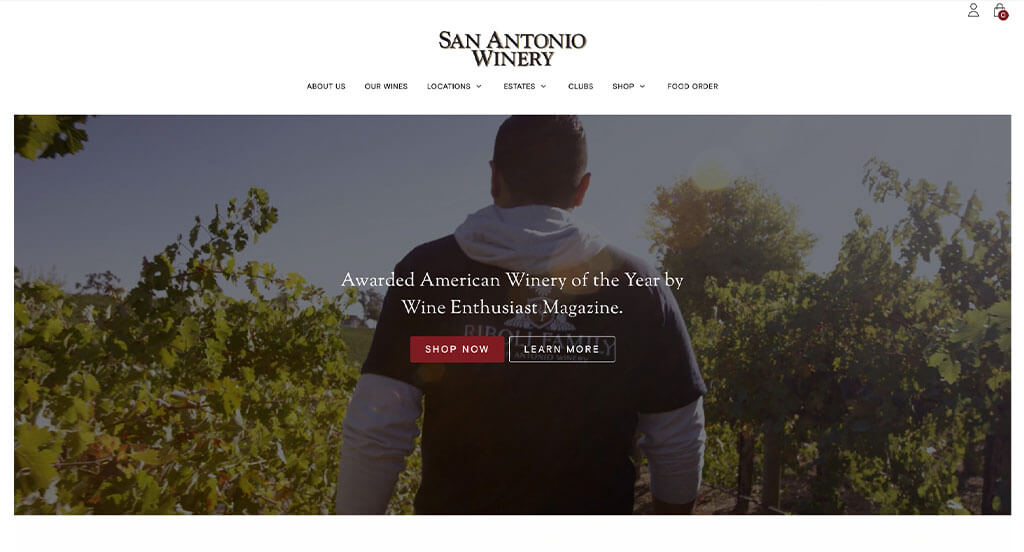Select the Shop menu label
The height and width of the screenshot is (552, 1024).
click(623, 86)
